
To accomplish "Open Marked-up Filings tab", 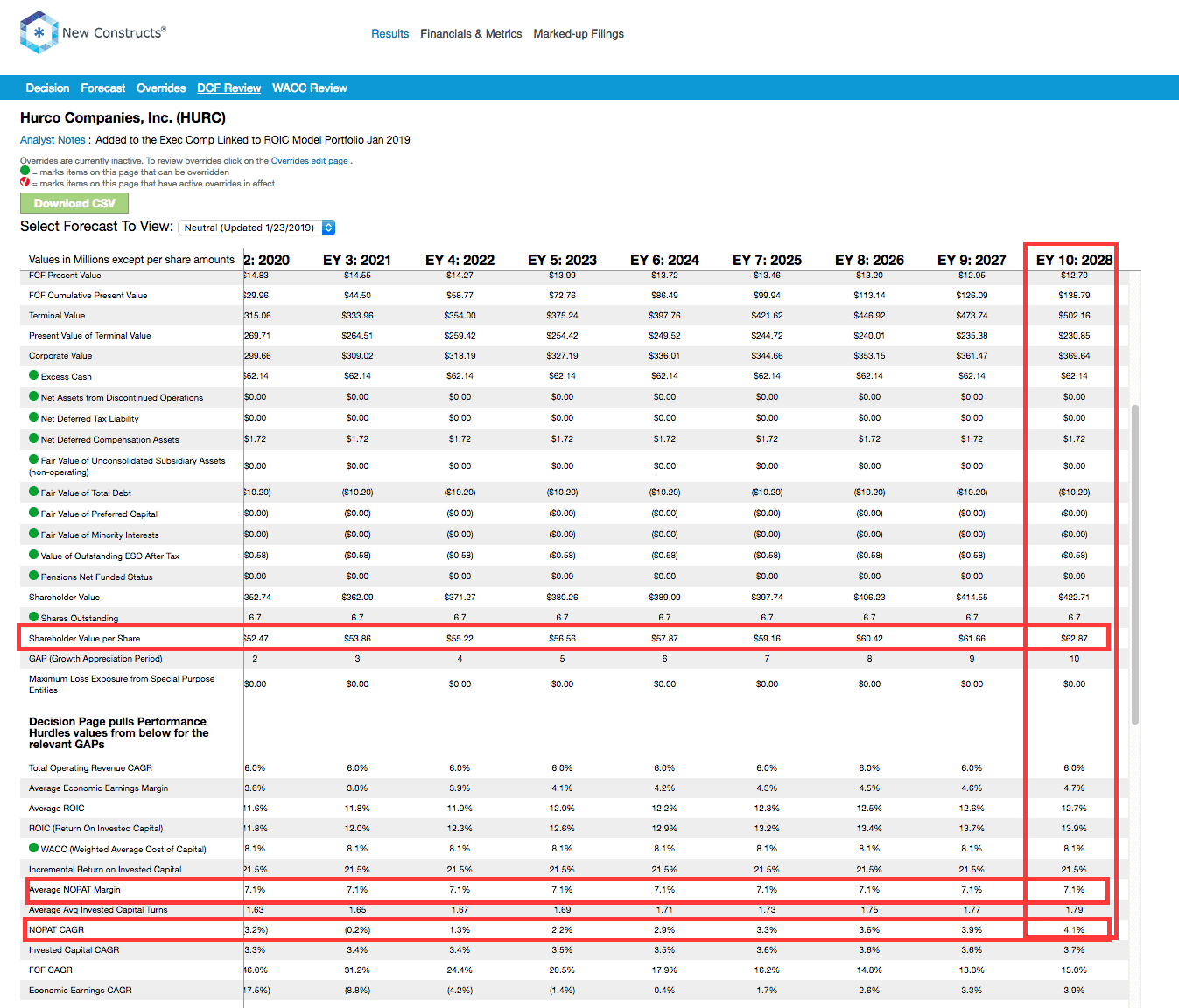I will (x=579, y=33).
